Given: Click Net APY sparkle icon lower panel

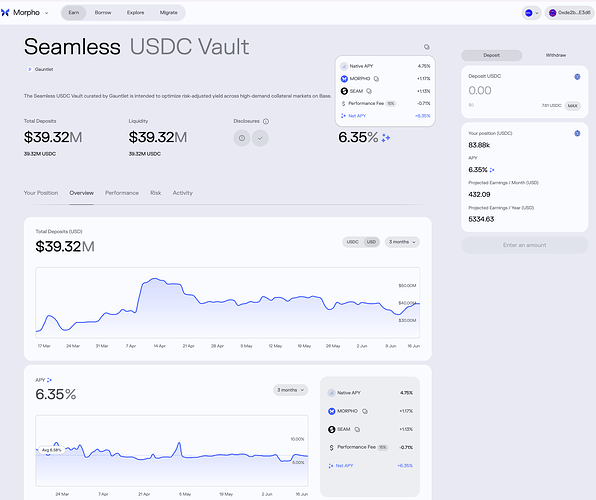Looking at the screenshot, I should tap(331, 466).
